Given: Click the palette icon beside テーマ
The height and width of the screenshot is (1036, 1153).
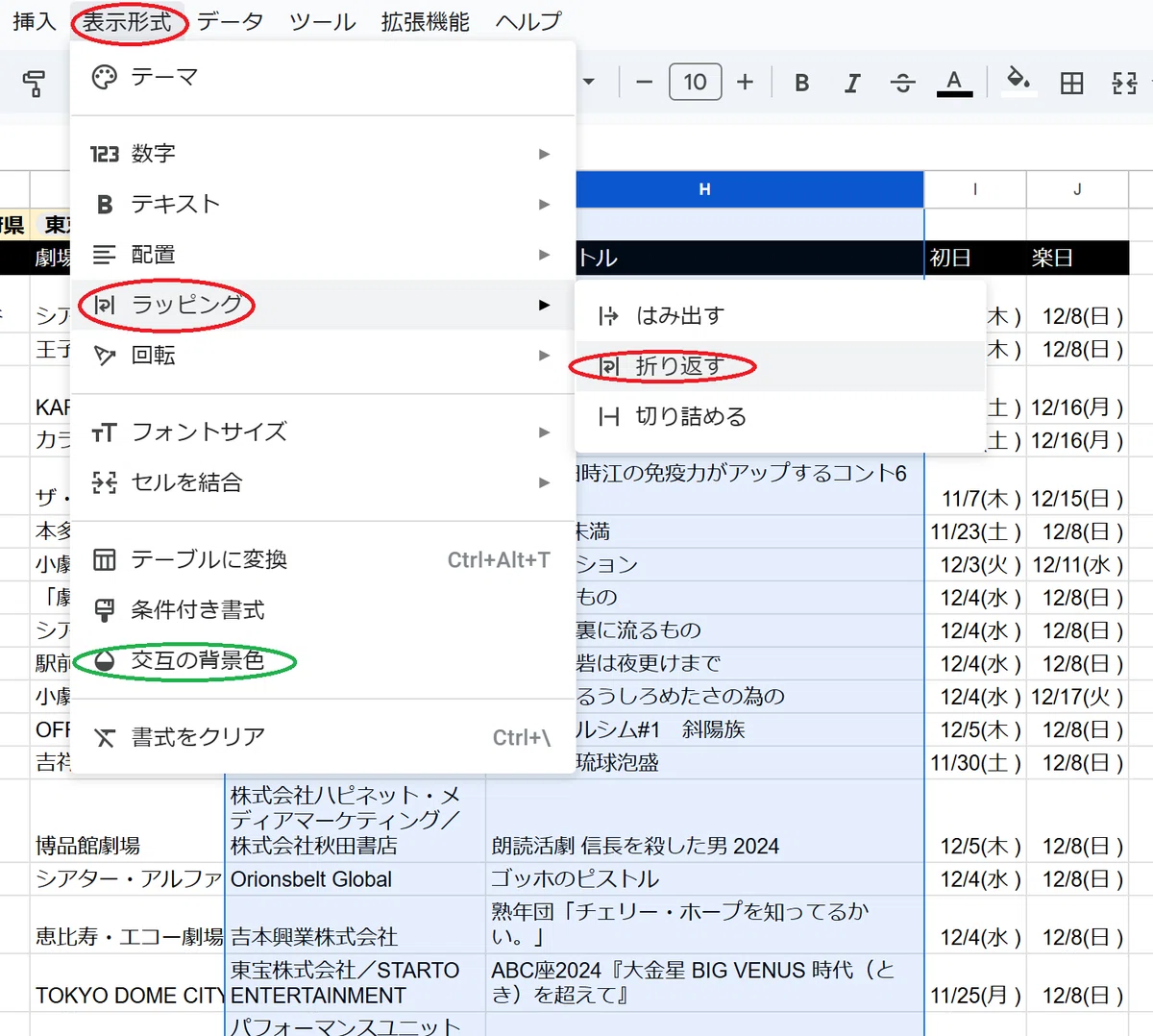Looking at the screenshot, I should coord(104,77).
